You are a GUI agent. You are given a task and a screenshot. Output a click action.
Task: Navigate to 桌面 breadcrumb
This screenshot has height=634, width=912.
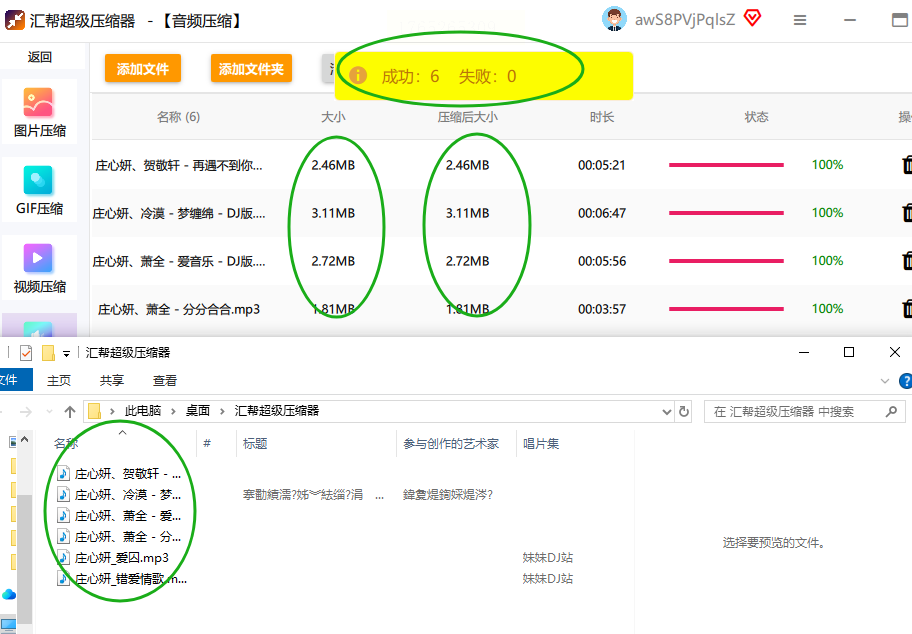pyautogui.click(x=198, y=411)
